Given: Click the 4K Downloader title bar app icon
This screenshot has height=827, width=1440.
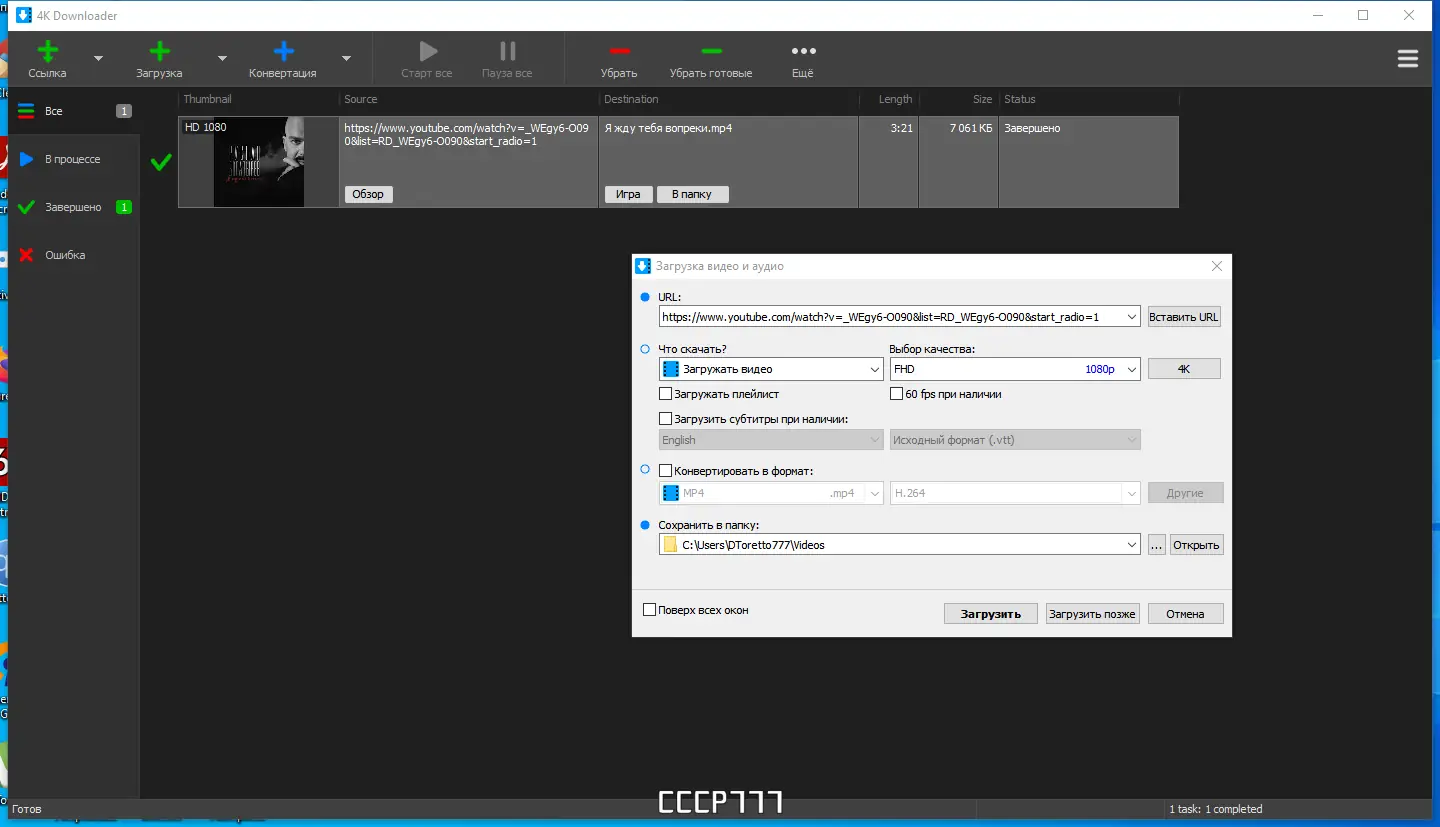Looking at the screenshot, I should pyautogui.click(x=25, y=15).
